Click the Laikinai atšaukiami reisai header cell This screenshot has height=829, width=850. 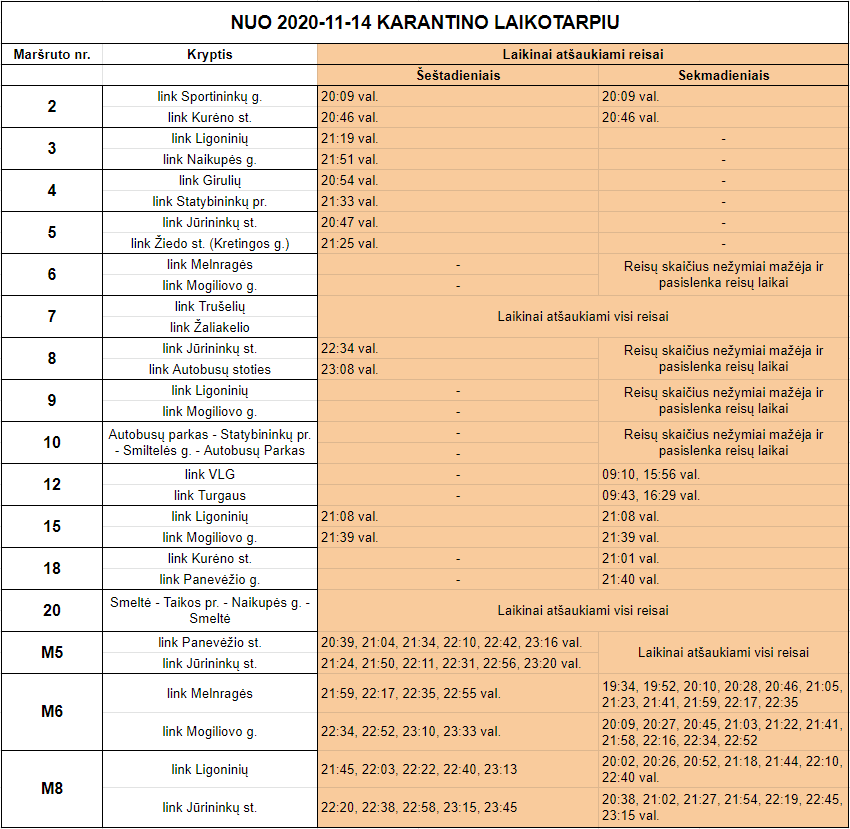[x=582, y=54]
